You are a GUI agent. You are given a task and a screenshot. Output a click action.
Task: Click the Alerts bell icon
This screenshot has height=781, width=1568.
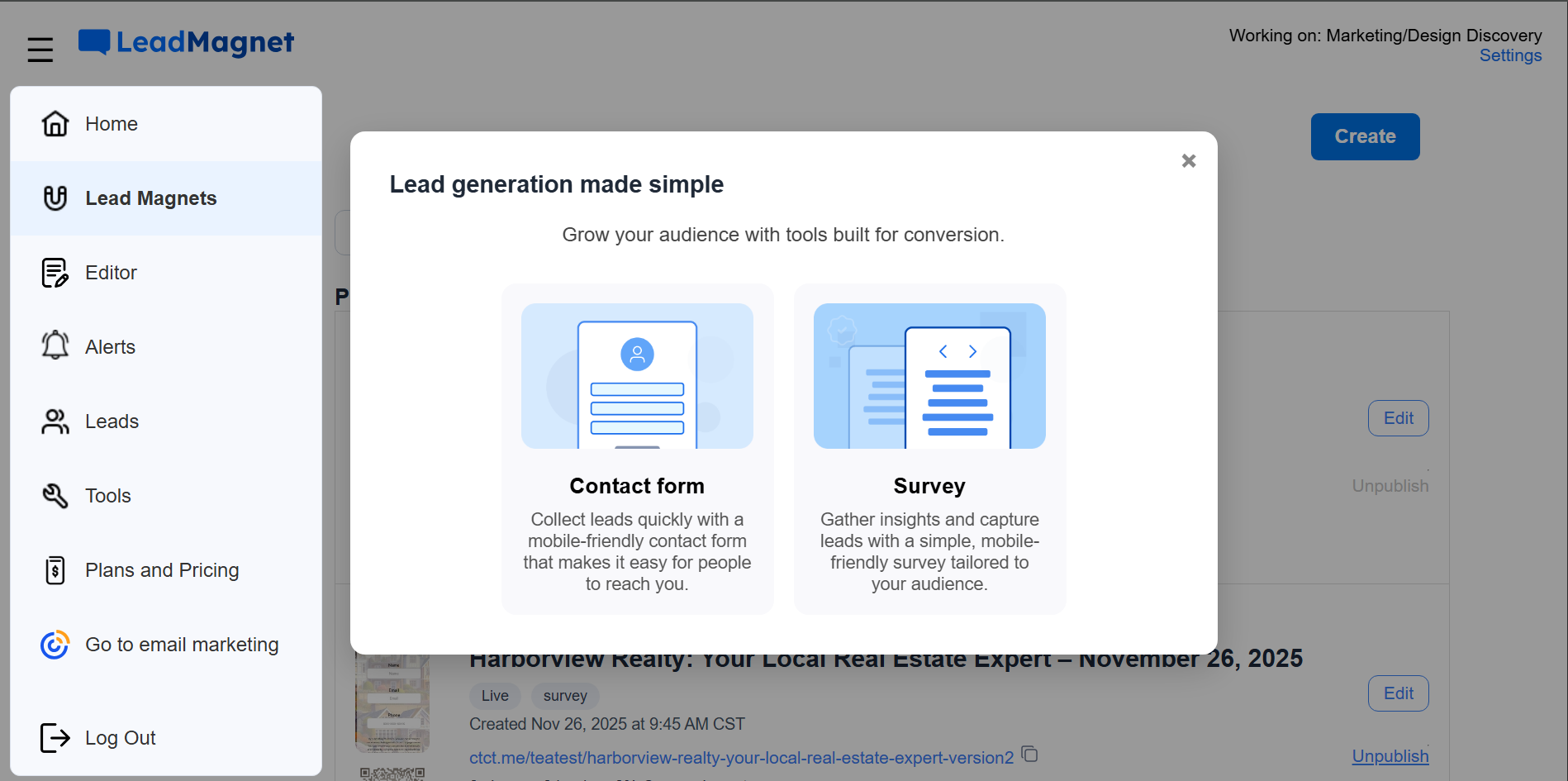(x=55, y=345)
